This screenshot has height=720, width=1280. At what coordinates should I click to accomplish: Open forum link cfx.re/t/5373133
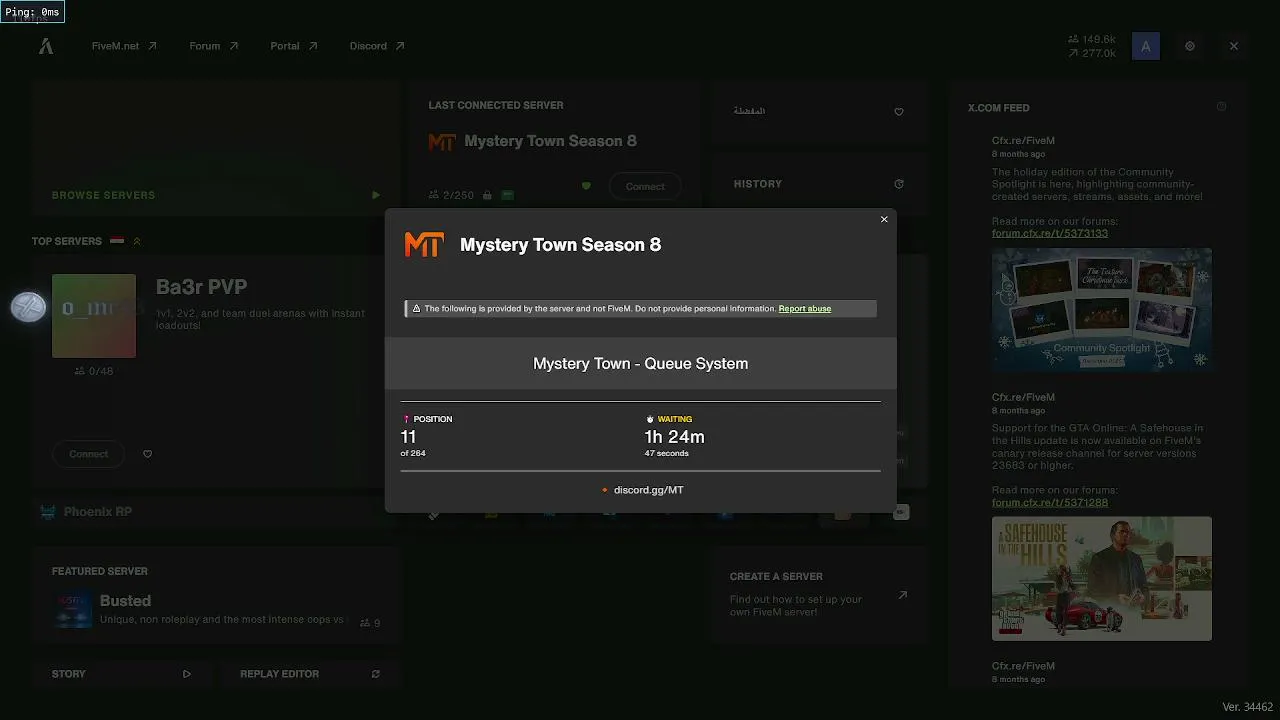tap(1050, 233)
